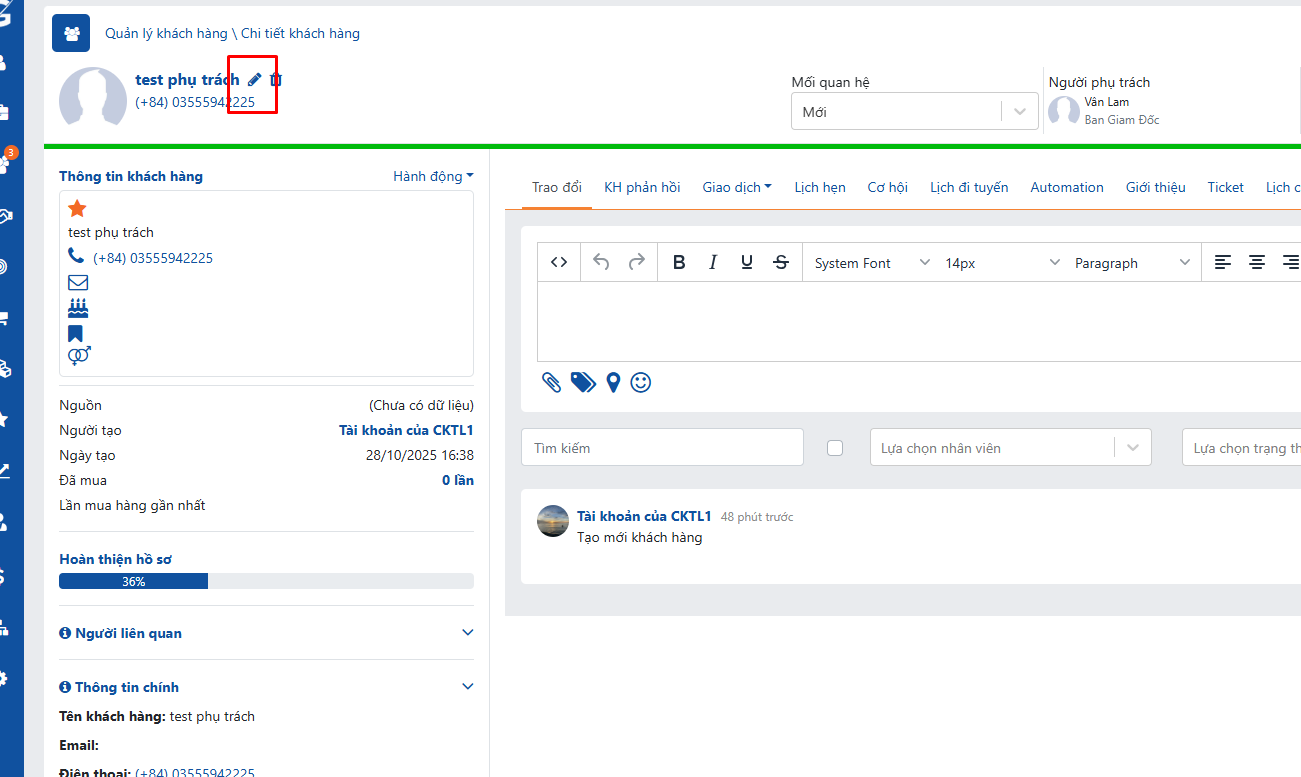Viewport: 1301px width, 777px height.
Task: Switch to the KH phản hồi tab
Action: [x=642, y=187]
